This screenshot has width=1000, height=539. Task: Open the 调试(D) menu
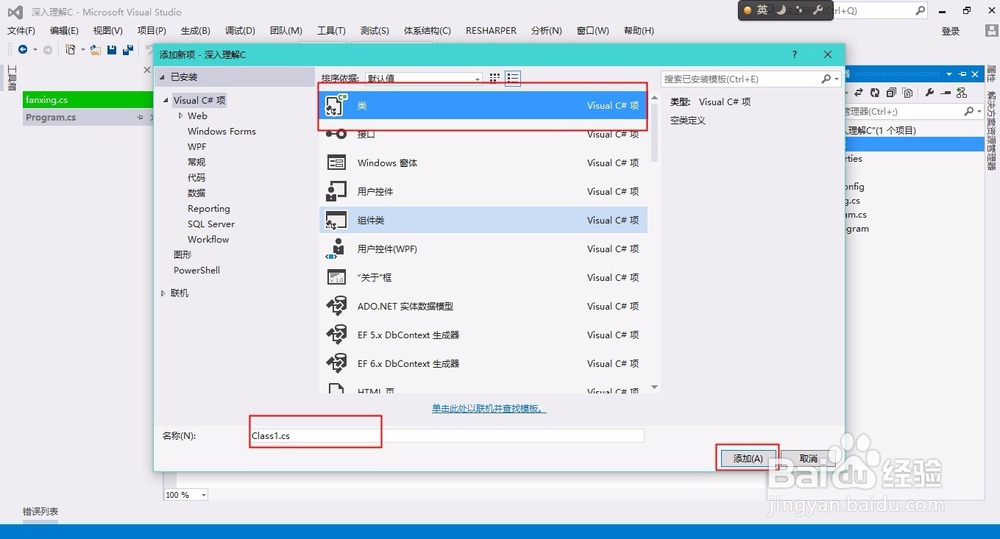(x=240, y=31)
